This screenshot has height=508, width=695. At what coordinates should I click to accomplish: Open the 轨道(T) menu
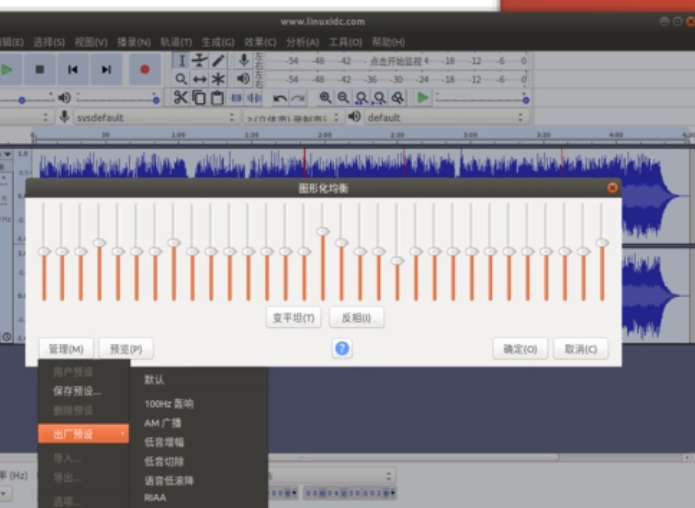[x=176, y=42]
